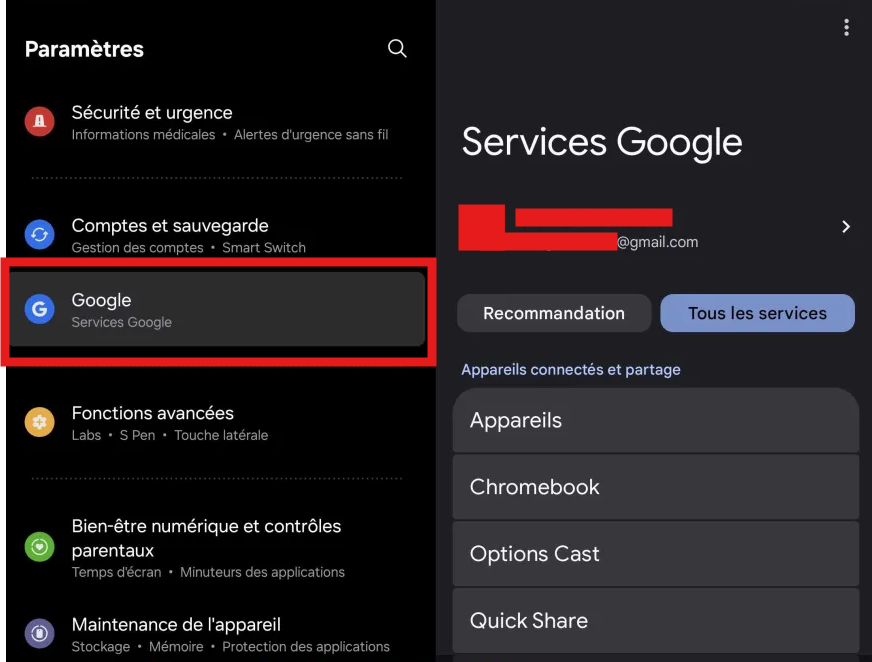
Task: Tap the gmail.com account email address
Action: pyautogui.click(x=657, y=242)
